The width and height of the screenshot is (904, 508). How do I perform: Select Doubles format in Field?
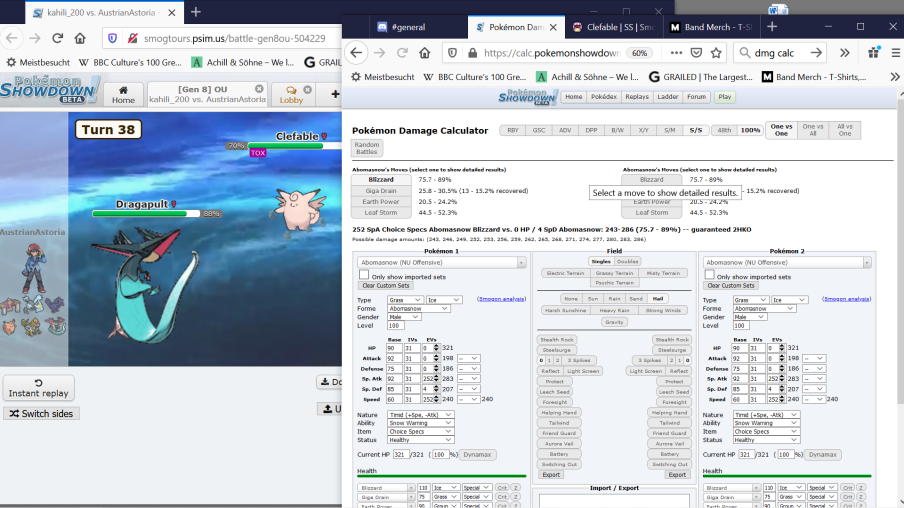(627, 261)
